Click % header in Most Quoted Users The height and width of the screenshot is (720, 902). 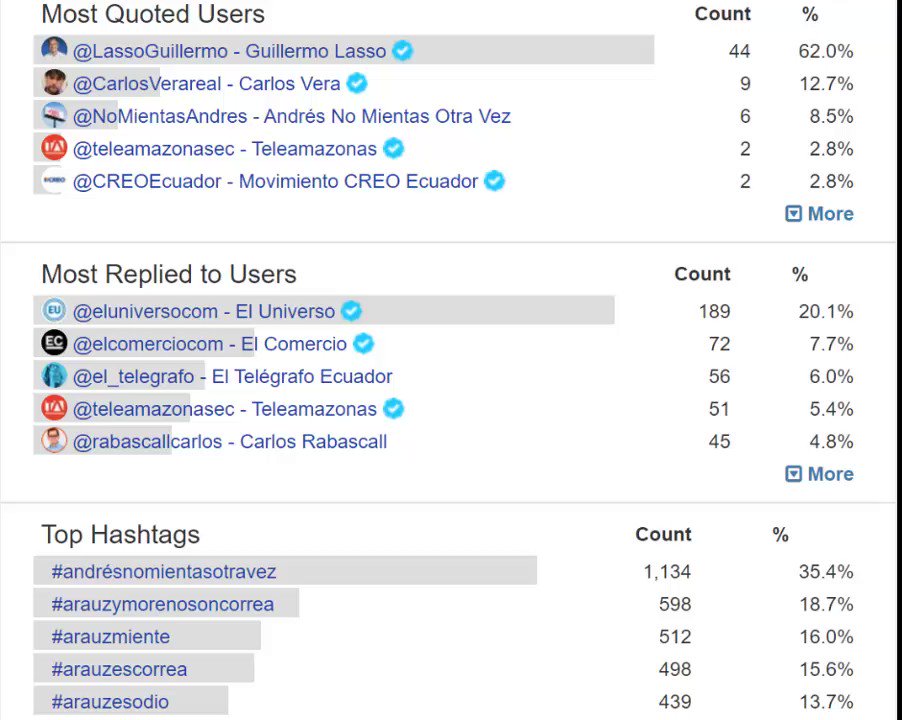pyautogui.click(x=810, y=14)
